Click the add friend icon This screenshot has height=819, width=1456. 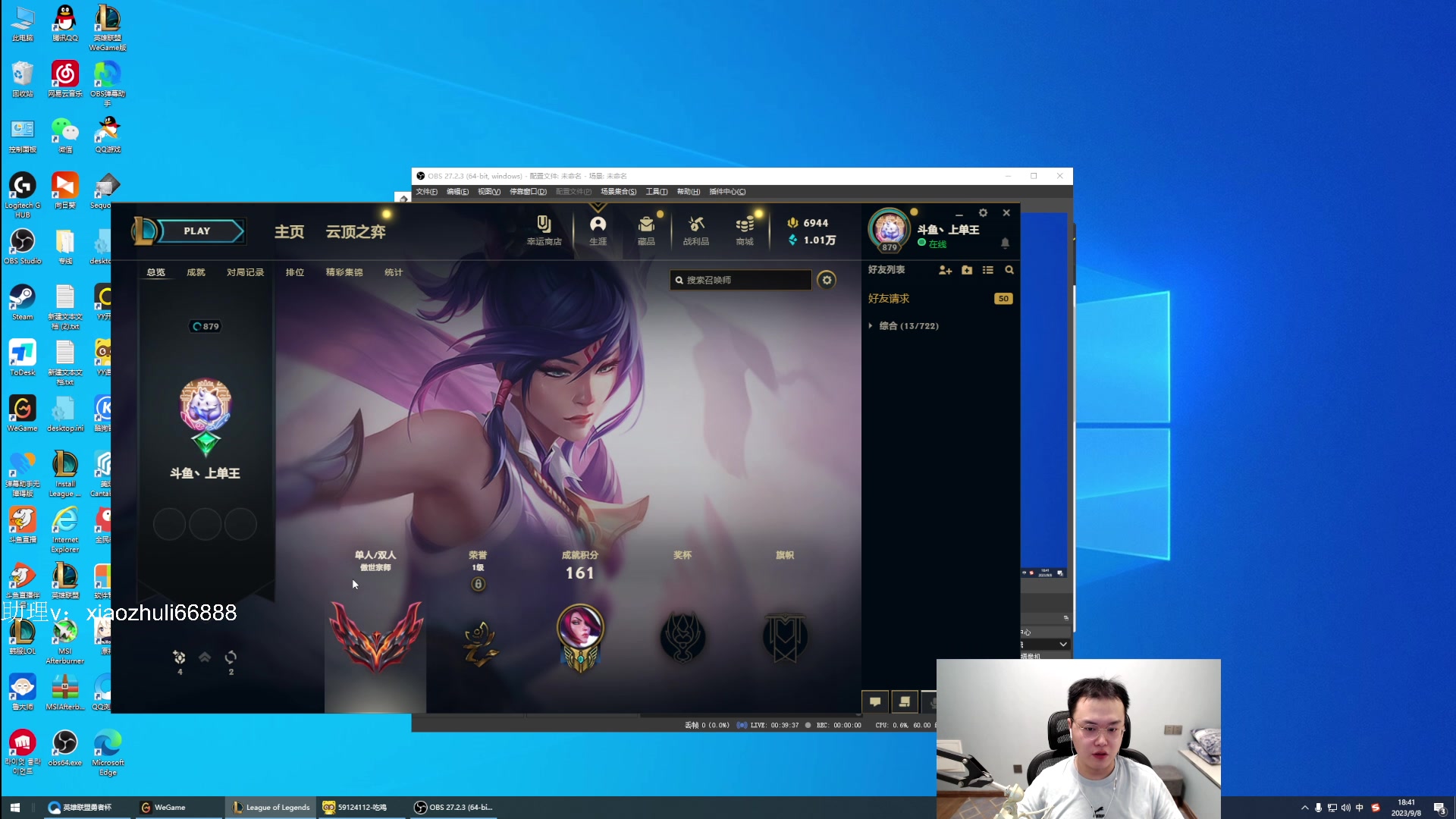[945, 270]
